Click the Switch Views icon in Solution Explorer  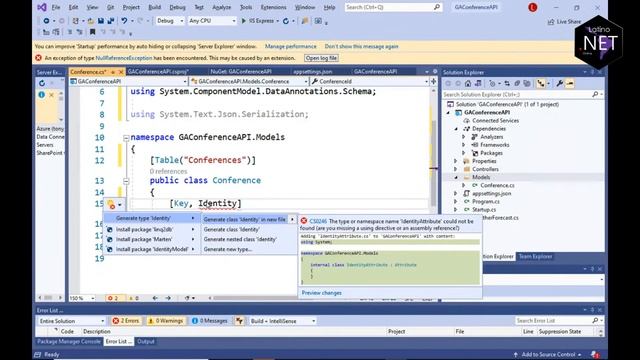tap(478, 83)
